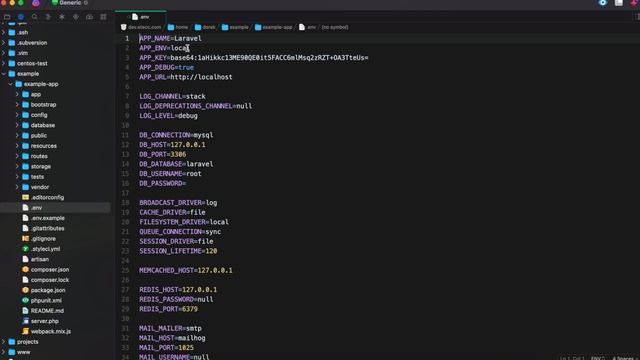The height and width of the screenshot is (360, 640).
Task: Click the example-app breadcrumb segment
Action: 273,27
